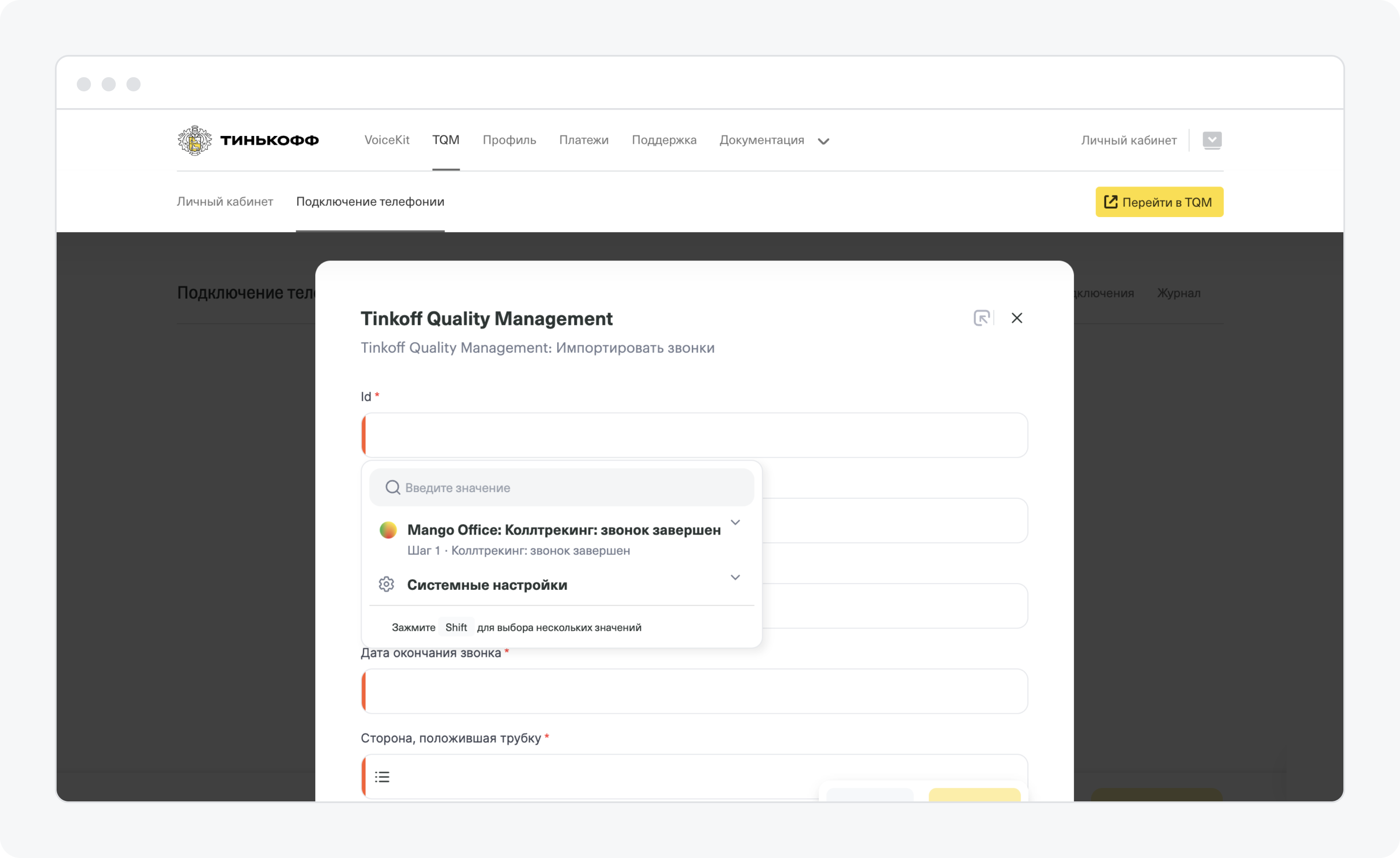This screenshot has width=1400, height=858.
Task: Expand the Системные настройки chevron
Action: click(735, 577)
